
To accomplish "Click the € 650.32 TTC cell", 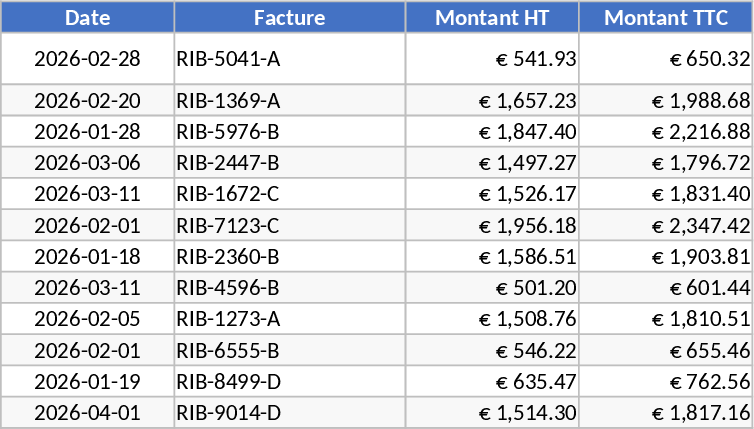I will (x=664, y=59).
